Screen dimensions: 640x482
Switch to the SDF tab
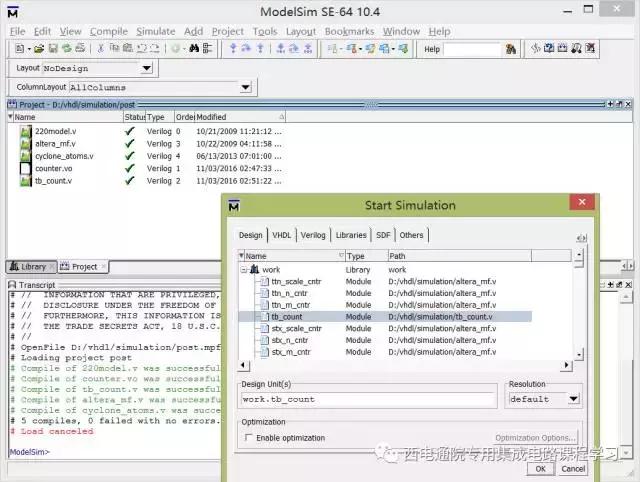[x=383, y=235]
